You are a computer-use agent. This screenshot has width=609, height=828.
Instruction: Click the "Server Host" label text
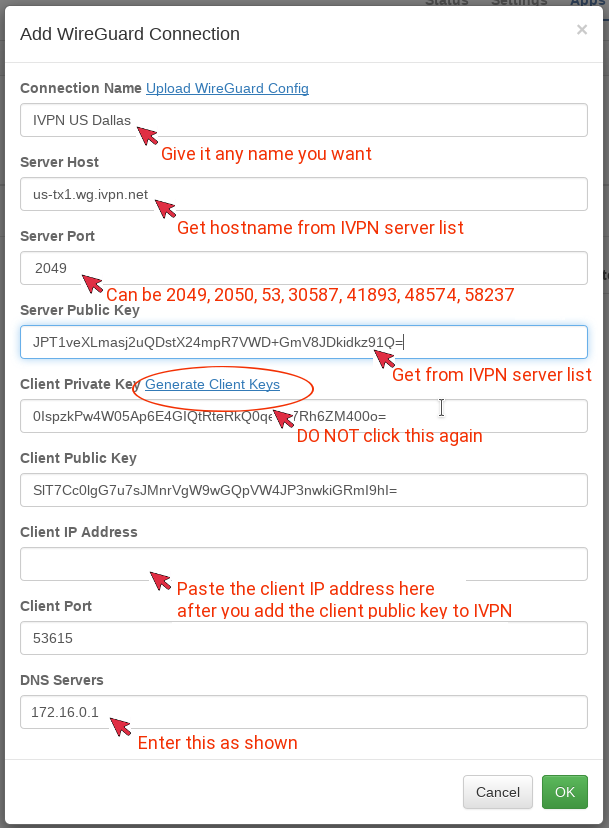[x=59, y=162]
